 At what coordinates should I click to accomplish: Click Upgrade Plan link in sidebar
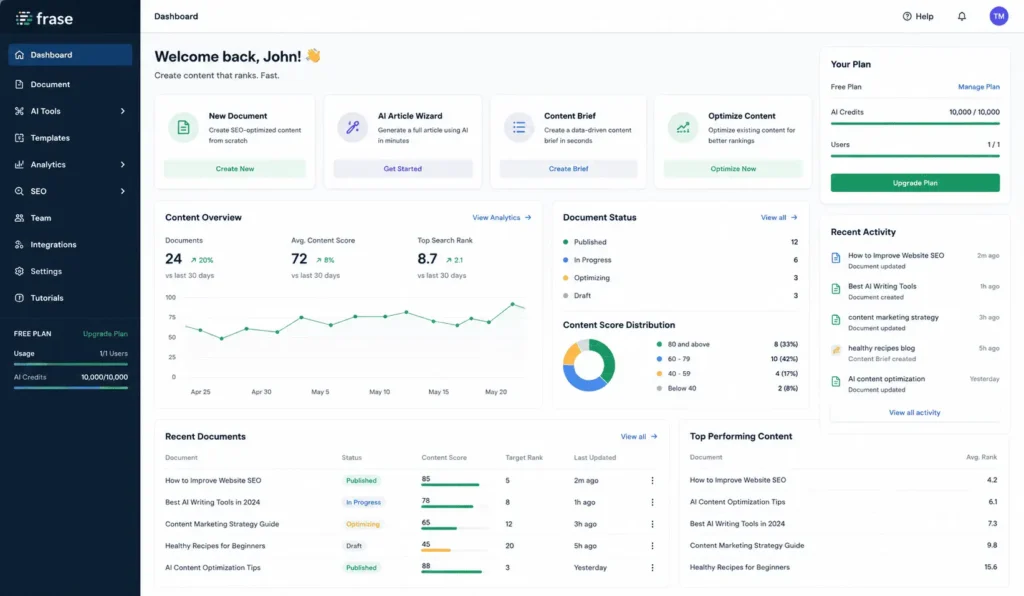pyautogui.click(x=105, y=334)
